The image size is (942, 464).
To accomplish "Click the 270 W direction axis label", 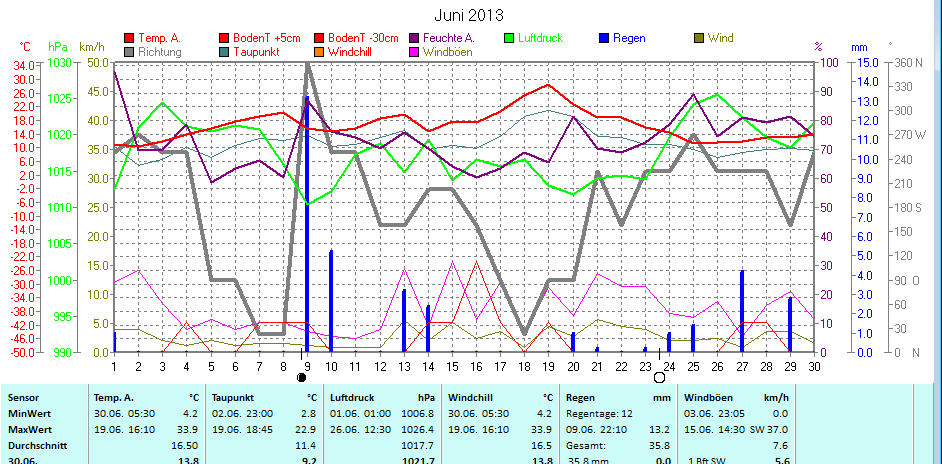I will click(x=910, y=135).
